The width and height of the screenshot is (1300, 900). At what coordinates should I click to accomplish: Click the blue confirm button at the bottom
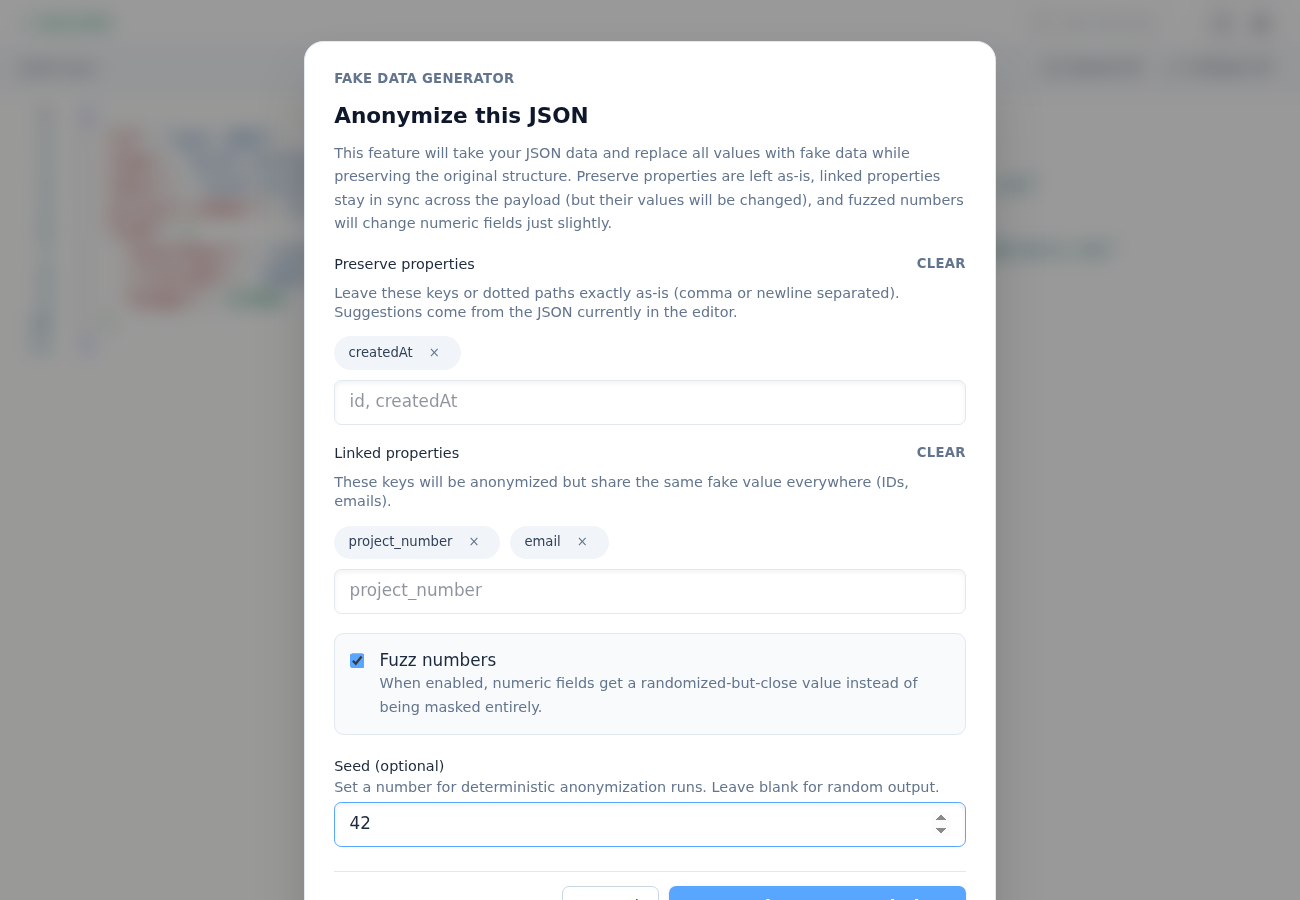[817, 897]
